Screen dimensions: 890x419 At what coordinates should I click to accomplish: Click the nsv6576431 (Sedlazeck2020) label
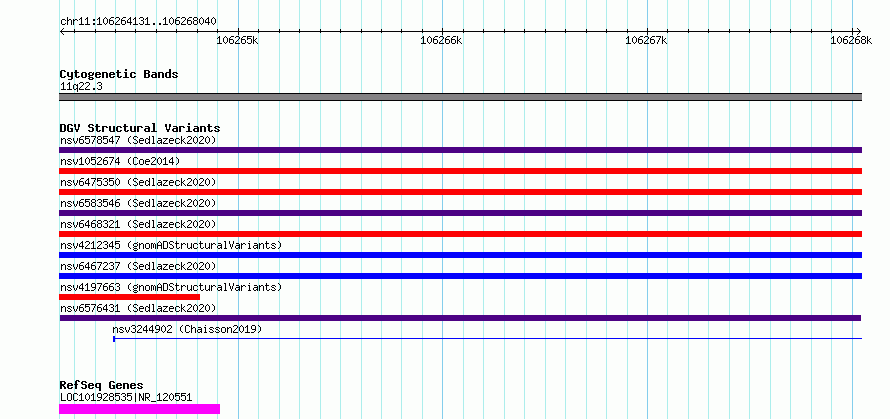pos(138,308)
